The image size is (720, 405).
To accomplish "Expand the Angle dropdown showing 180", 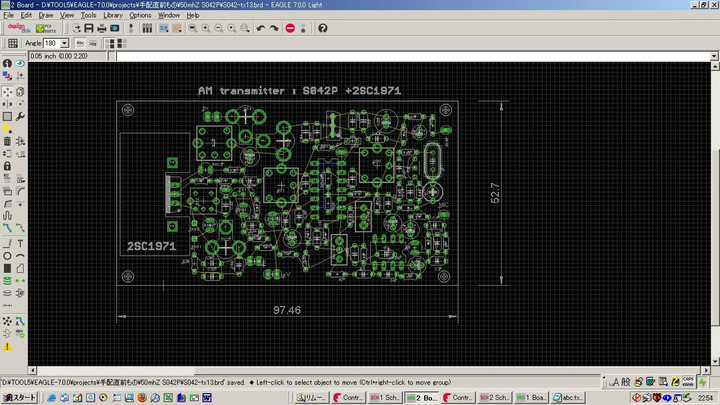I will 65,44.
